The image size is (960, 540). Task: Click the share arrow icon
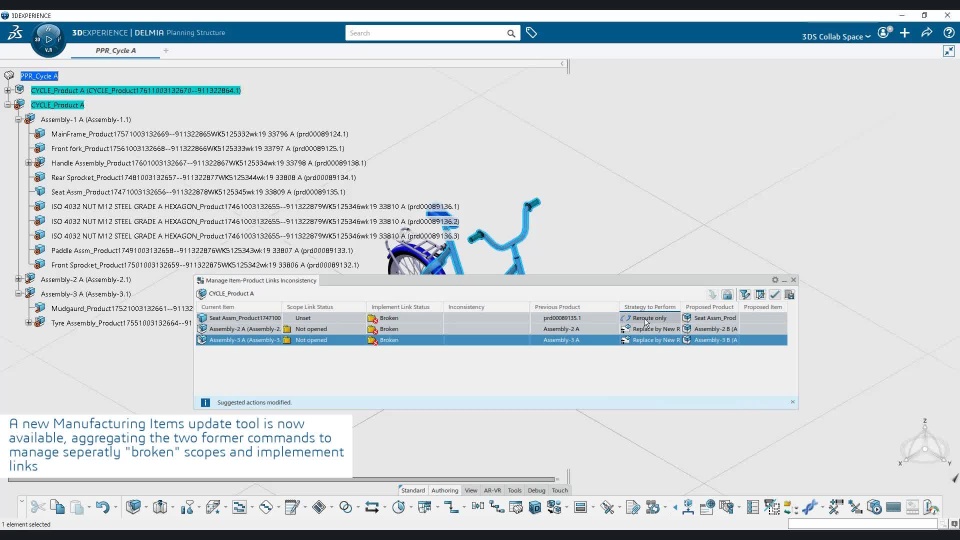tap(926, 33)
